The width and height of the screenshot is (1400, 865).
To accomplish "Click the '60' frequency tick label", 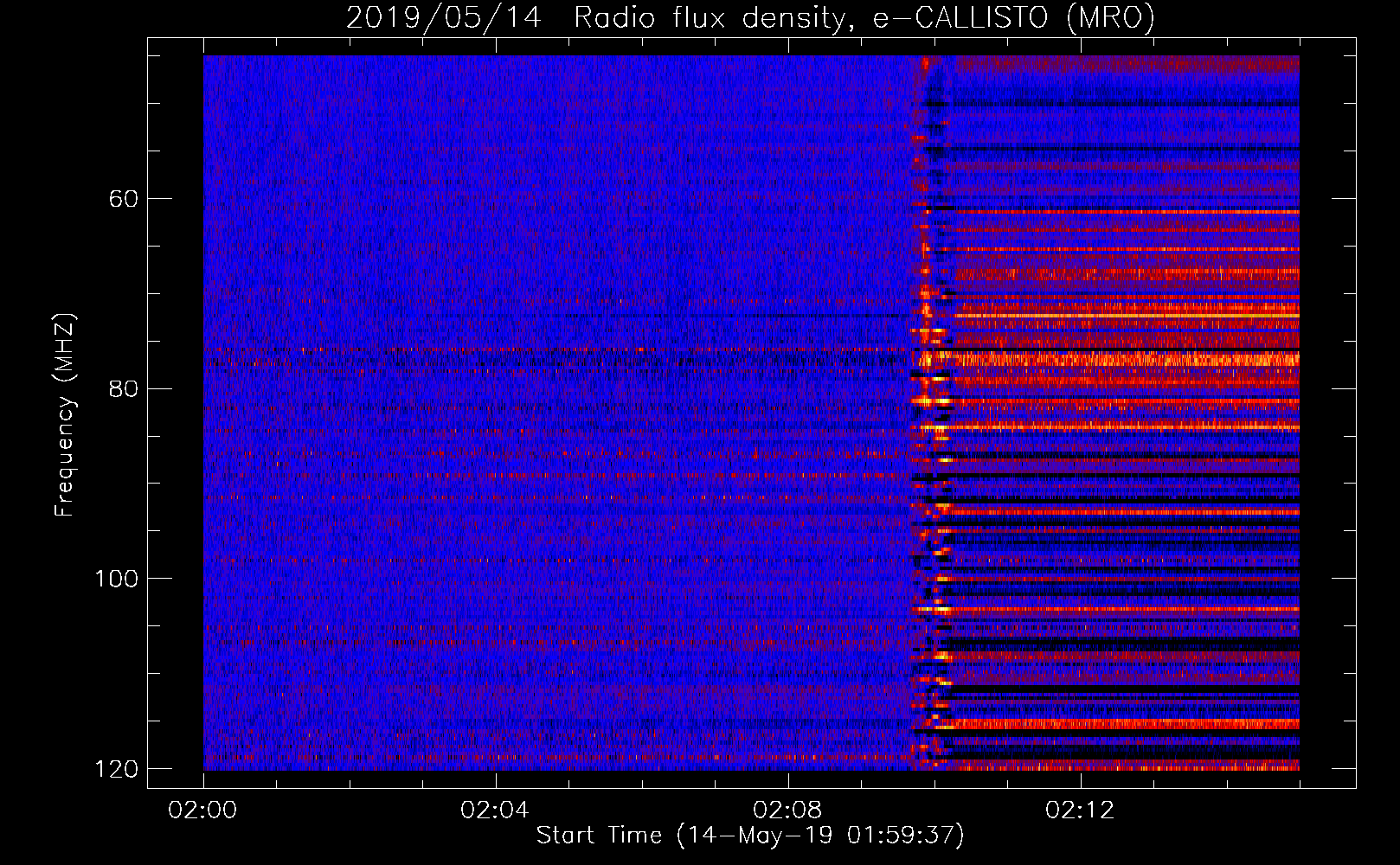I will point(124,199).
